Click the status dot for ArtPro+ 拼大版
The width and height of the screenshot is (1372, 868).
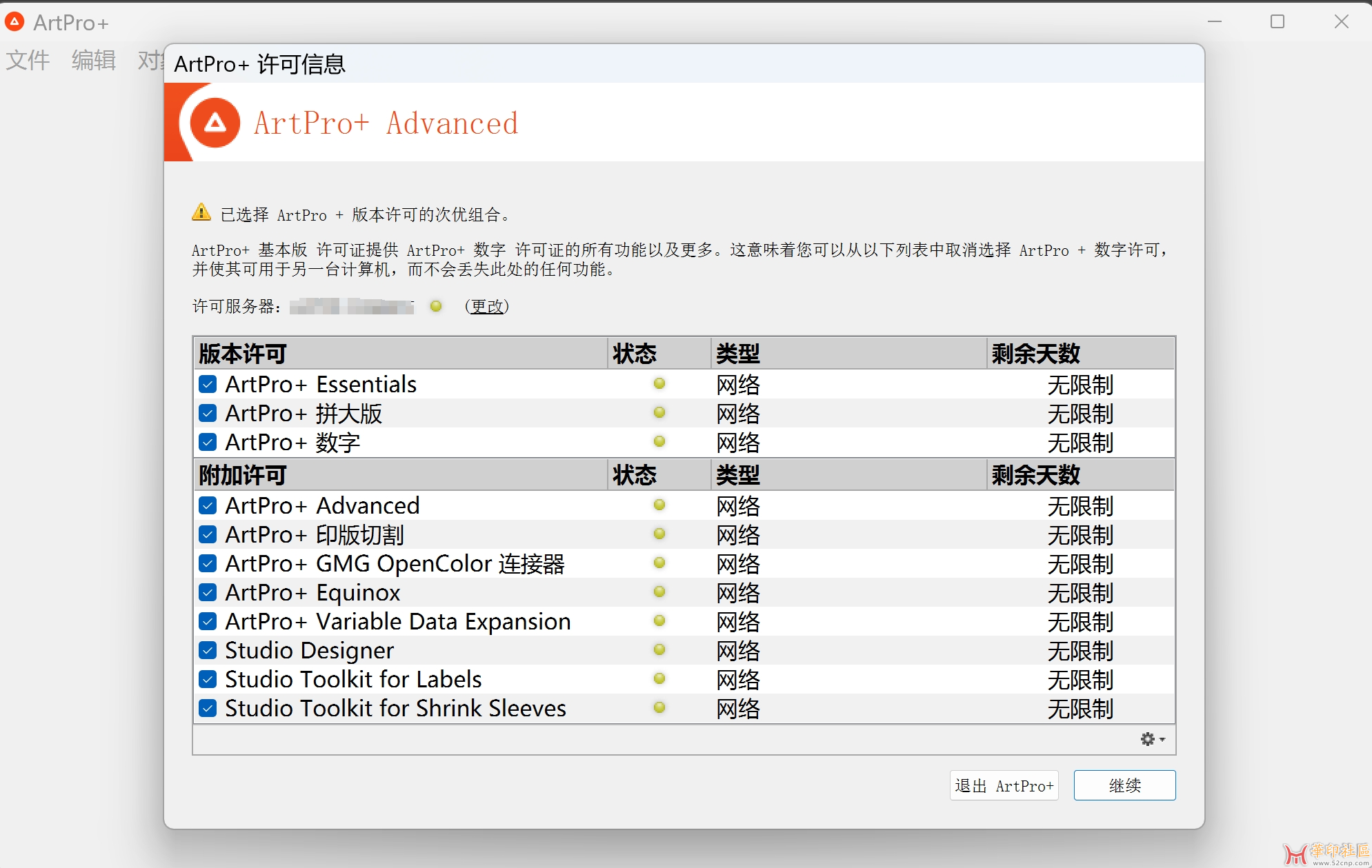[659, 412]
